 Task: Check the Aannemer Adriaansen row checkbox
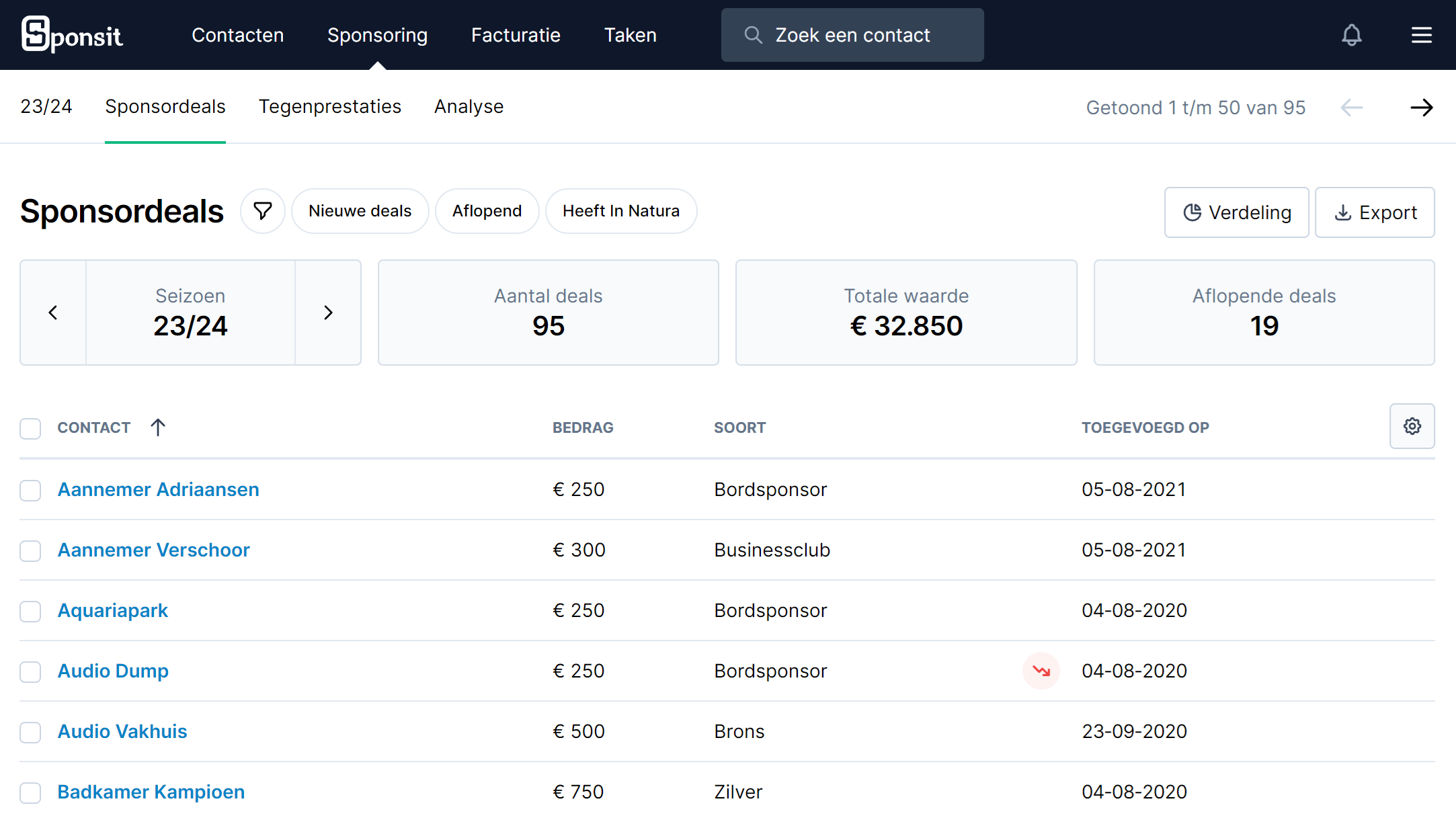(30, 491)
